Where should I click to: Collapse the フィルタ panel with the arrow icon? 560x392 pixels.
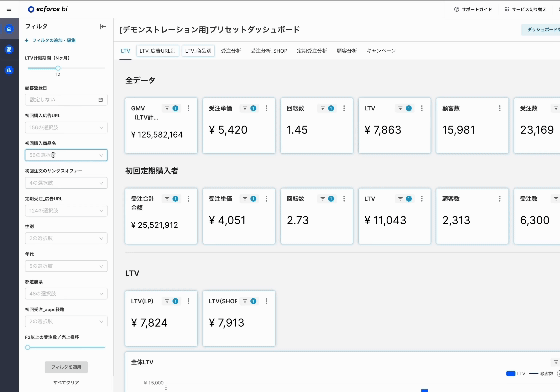(103, 26)
